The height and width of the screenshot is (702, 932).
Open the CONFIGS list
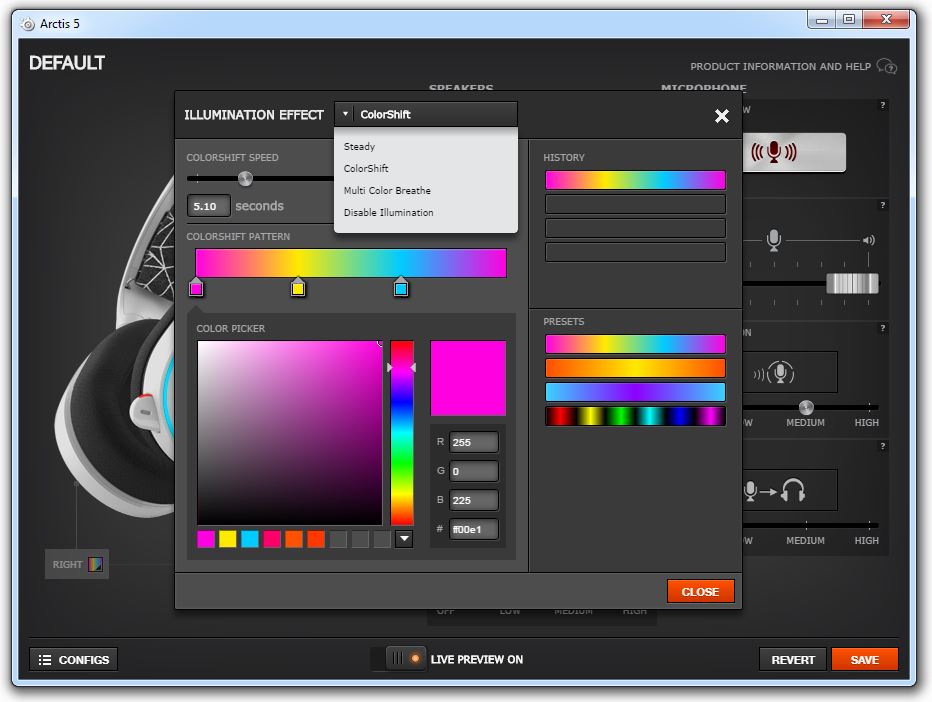(74, 660)
